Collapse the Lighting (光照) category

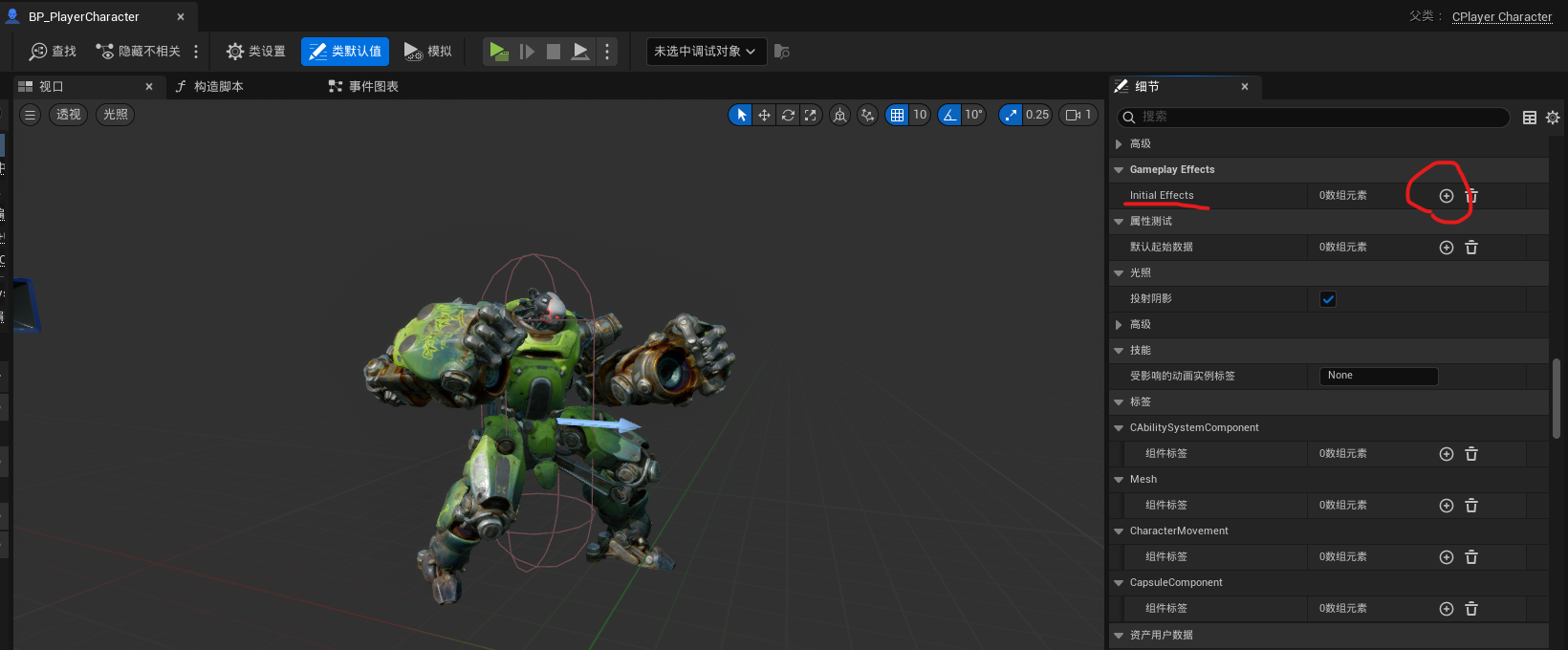click(x=1119, y=273)
